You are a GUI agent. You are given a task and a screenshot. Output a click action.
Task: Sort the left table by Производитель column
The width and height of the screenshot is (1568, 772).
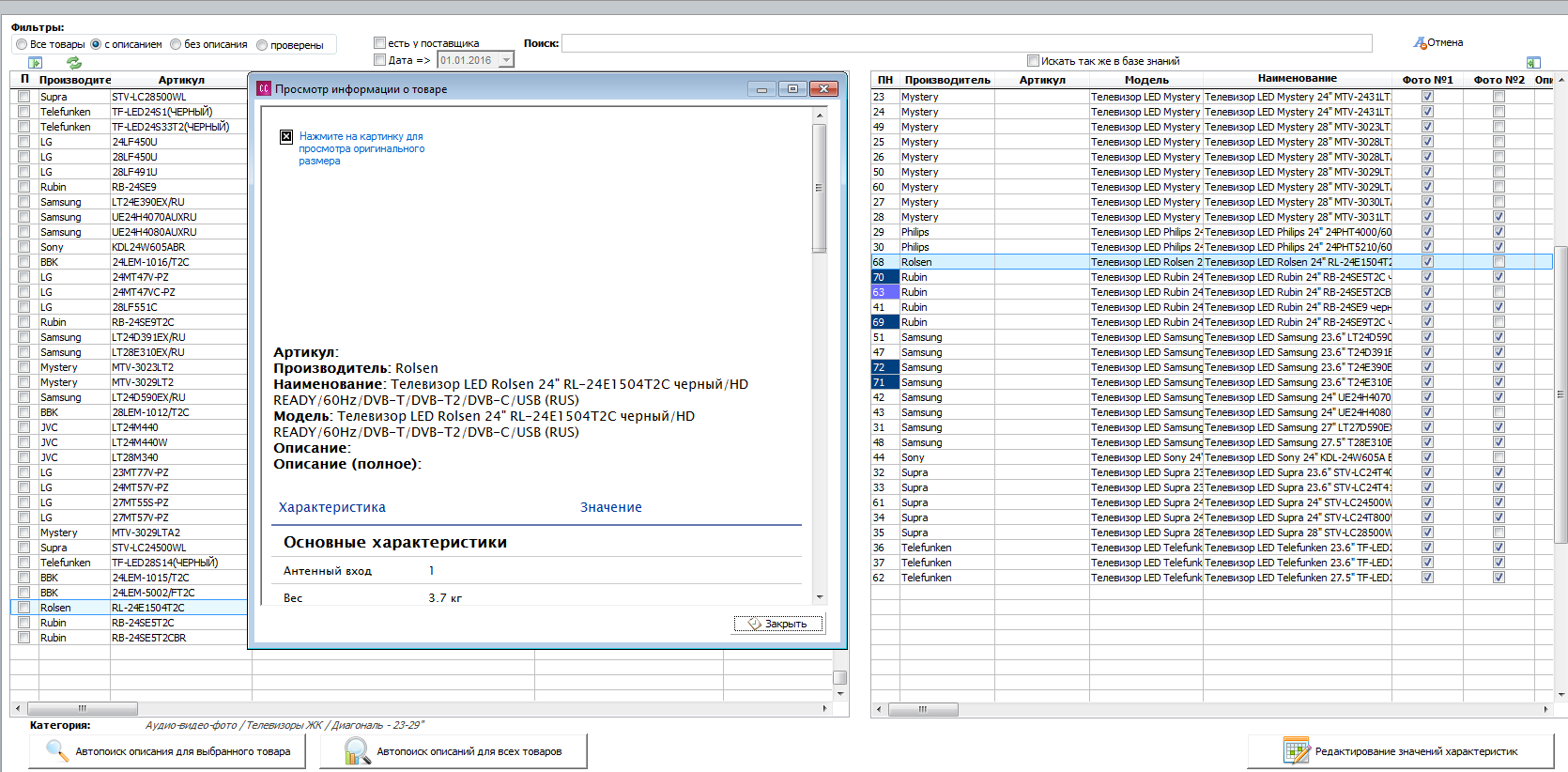click(x=75, y=80)
